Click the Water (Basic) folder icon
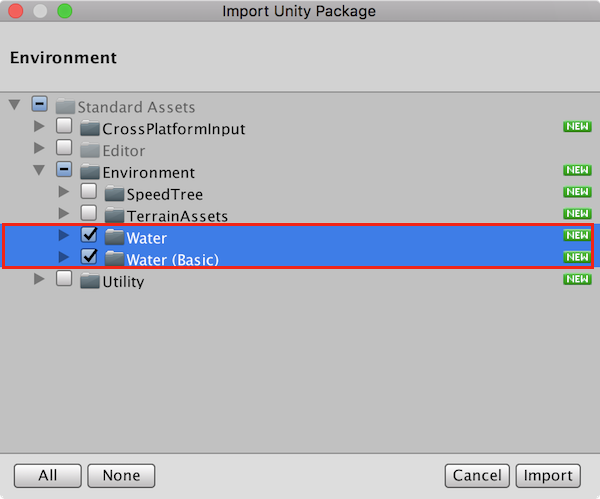600x499 pixels. click(113, 259)
